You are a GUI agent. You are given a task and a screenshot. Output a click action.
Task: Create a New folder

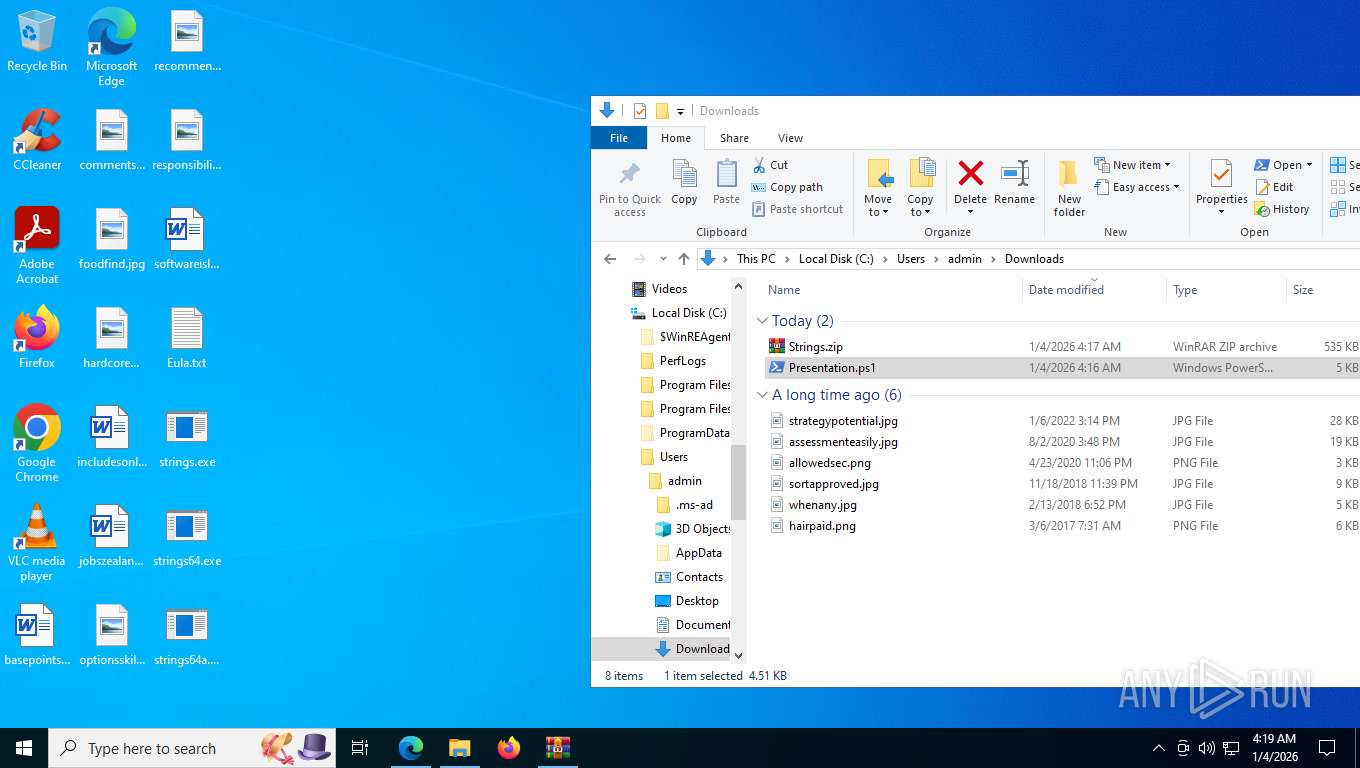pyautogui.click(x=1069, y=188)
